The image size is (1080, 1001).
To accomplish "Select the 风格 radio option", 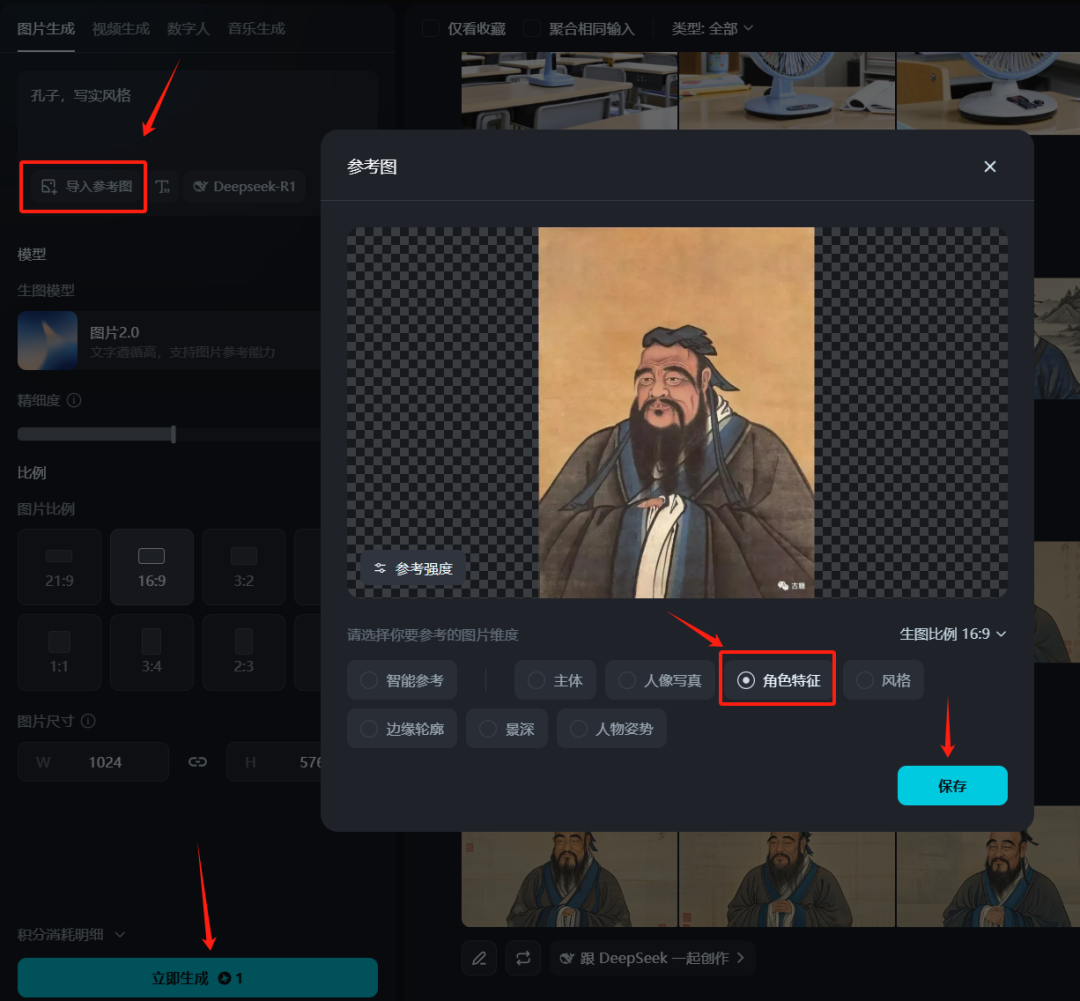I will pos(884,681).
